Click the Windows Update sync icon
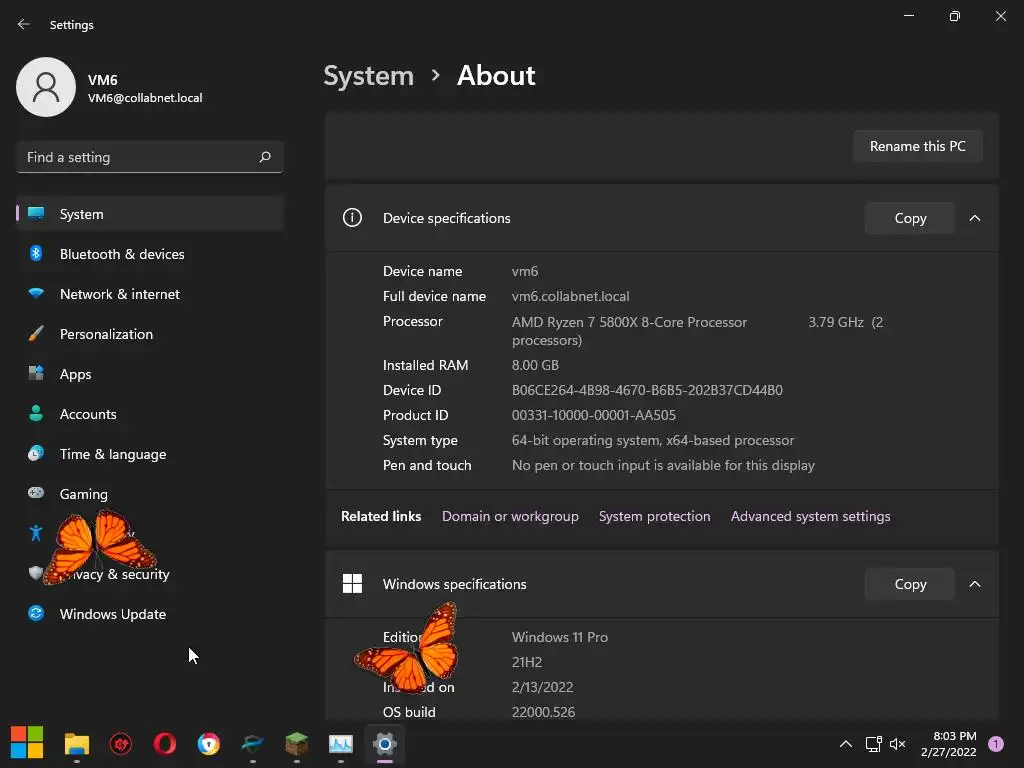 (36, 613)
